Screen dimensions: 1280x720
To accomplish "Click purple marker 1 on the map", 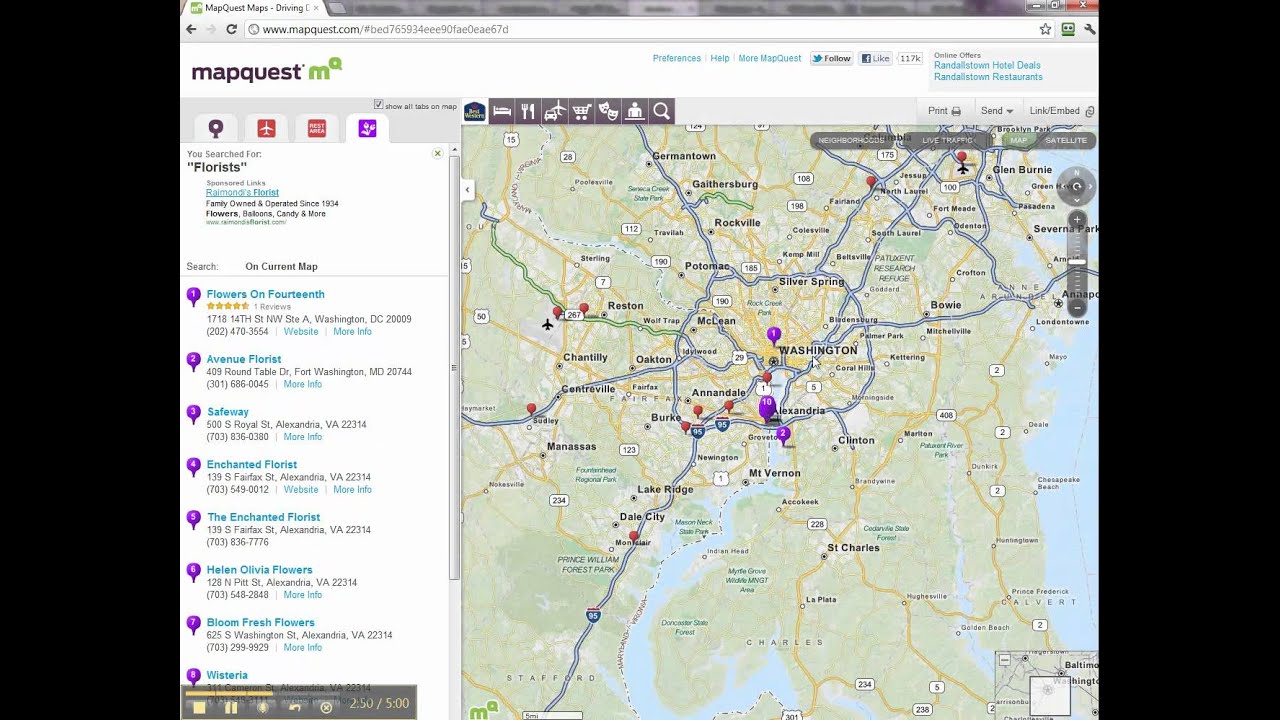I will 773,334.
